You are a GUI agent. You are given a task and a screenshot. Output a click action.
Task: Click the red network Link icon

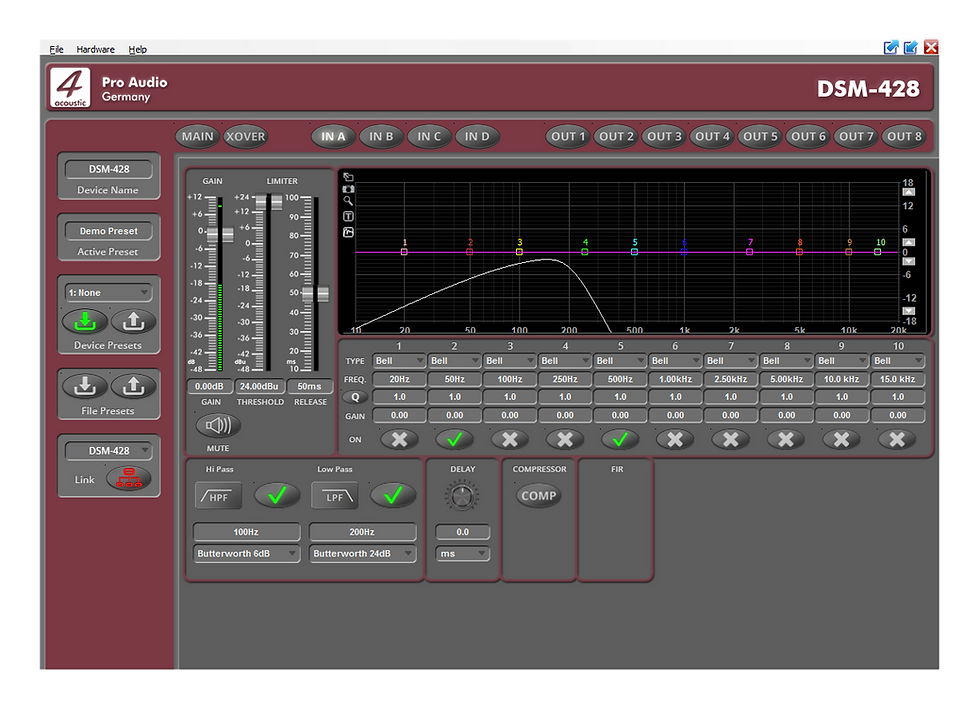click(129, 479)
